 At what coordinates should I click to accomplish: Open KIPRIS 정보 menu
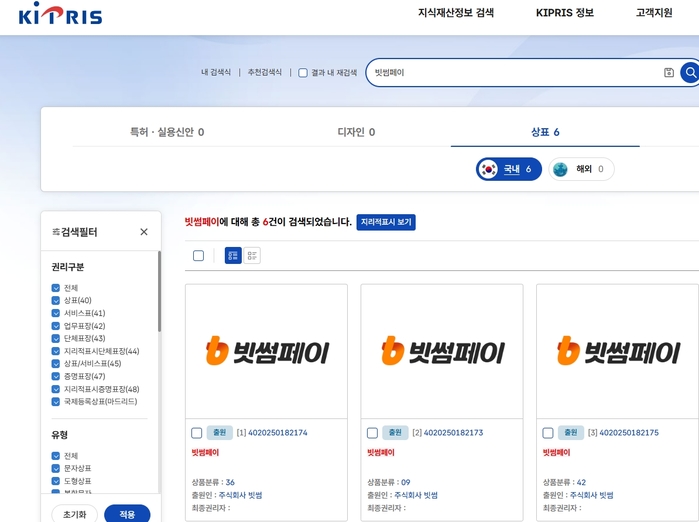(565, 12)
